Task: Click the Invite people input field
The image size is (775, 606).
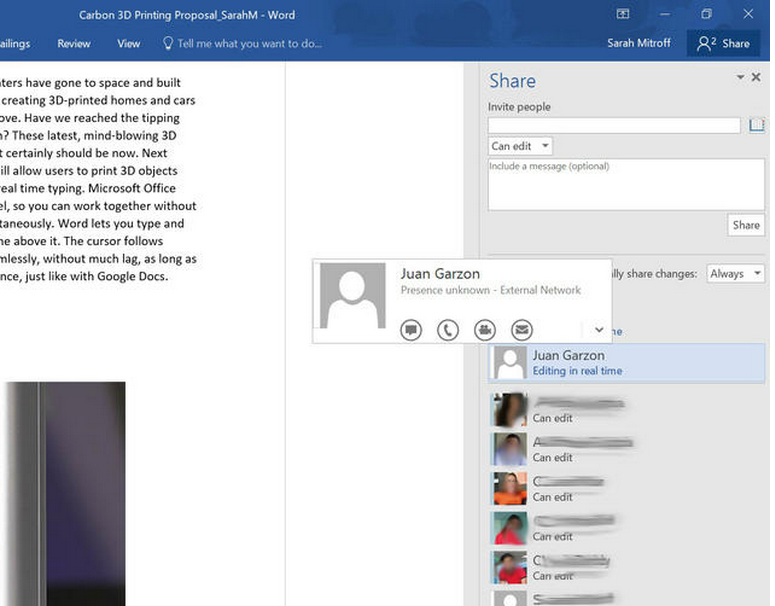Action: tap(614, 125)
